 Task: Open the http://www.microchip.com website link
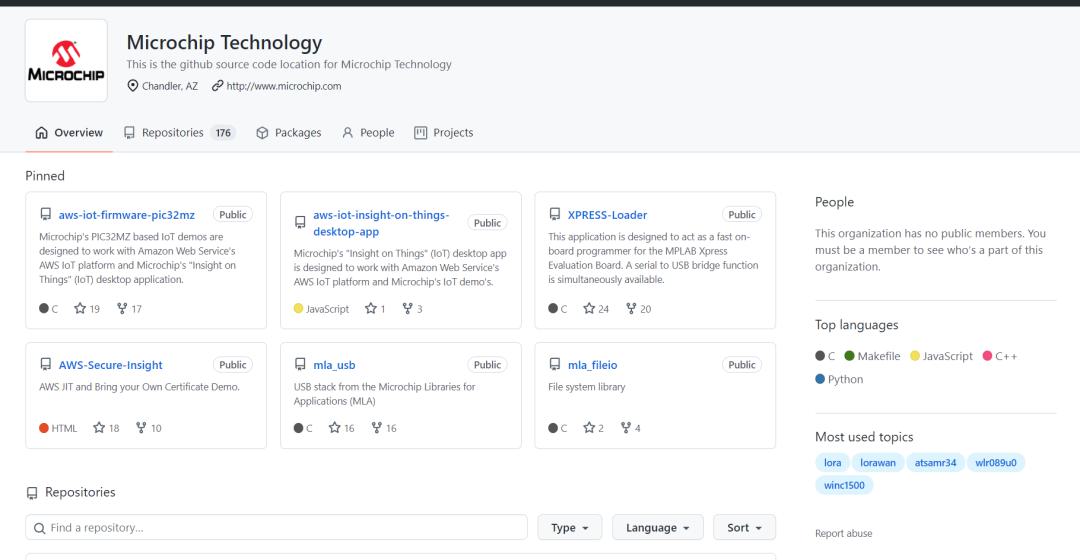284,86
